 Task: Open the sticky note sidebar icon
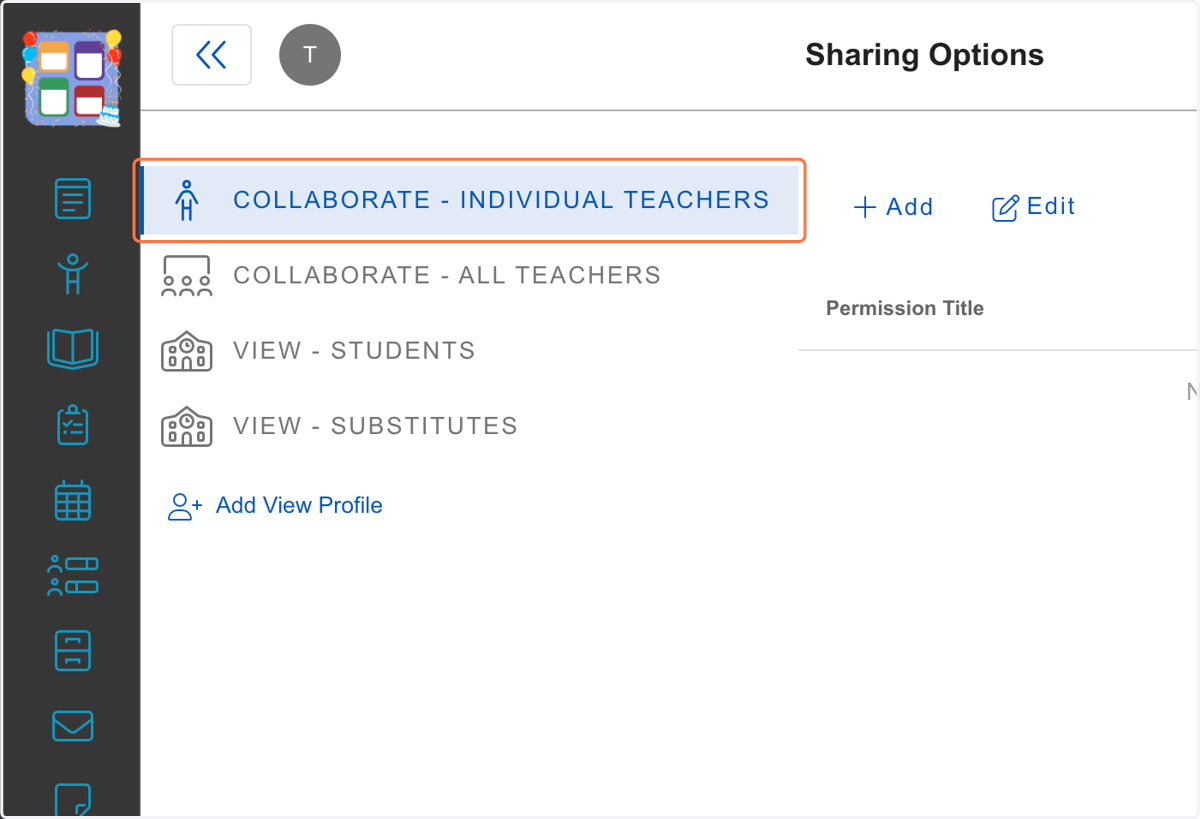72,800
